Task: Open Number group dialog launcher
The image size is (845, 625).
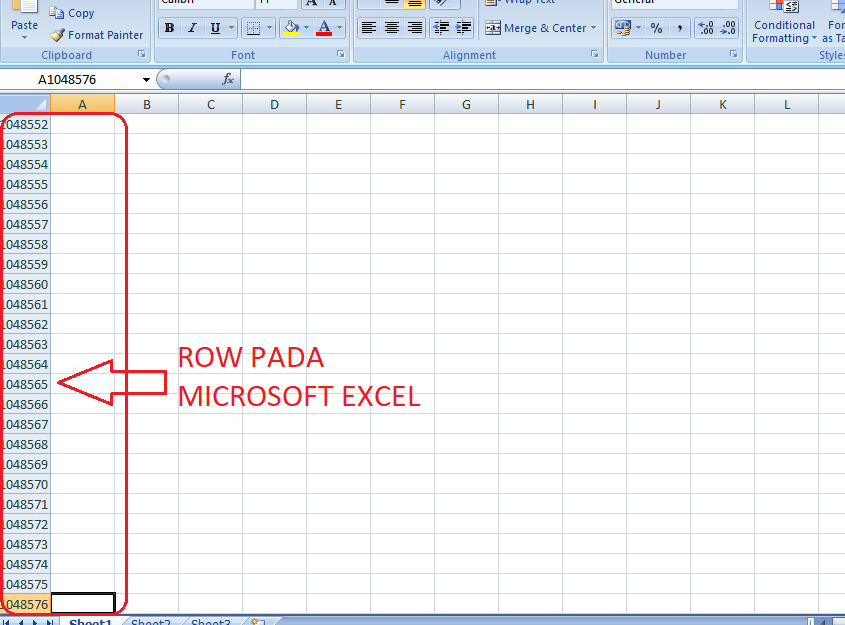Action: (x=733, y=54)
